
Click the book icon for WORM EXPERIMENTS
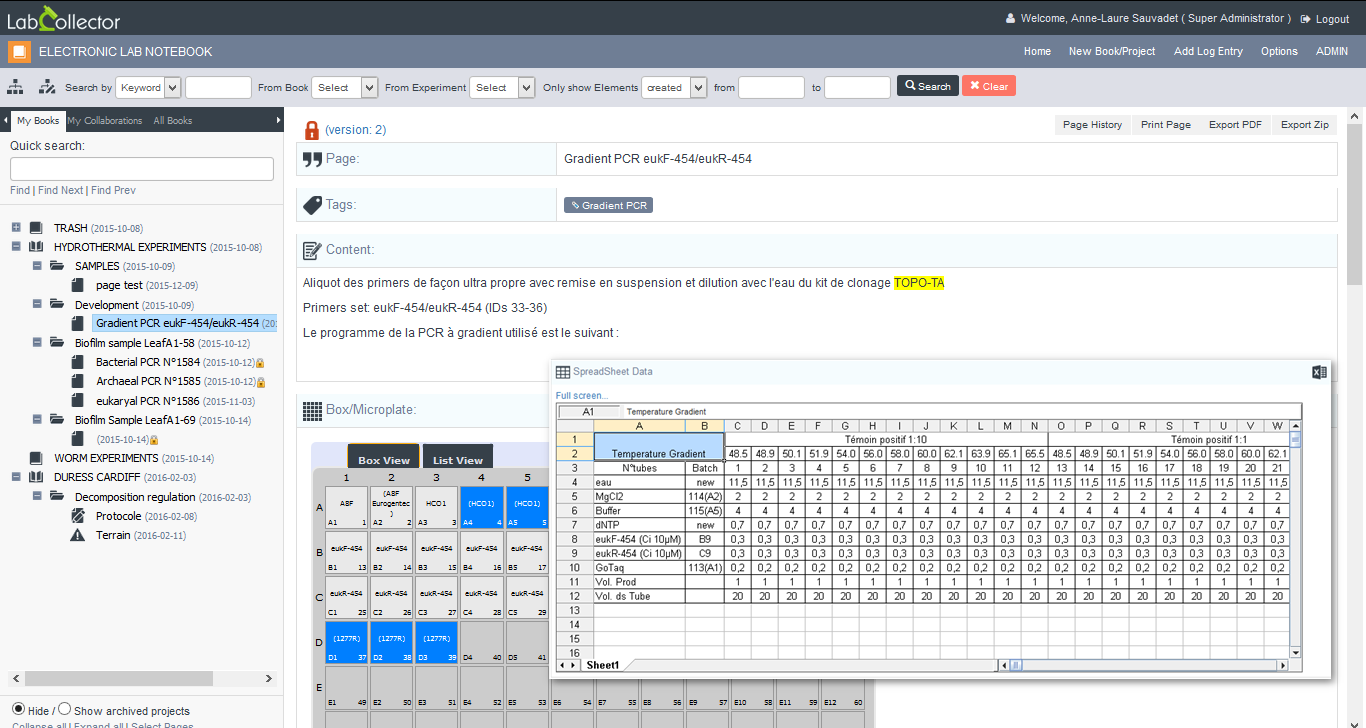click(x=36, y=458)
